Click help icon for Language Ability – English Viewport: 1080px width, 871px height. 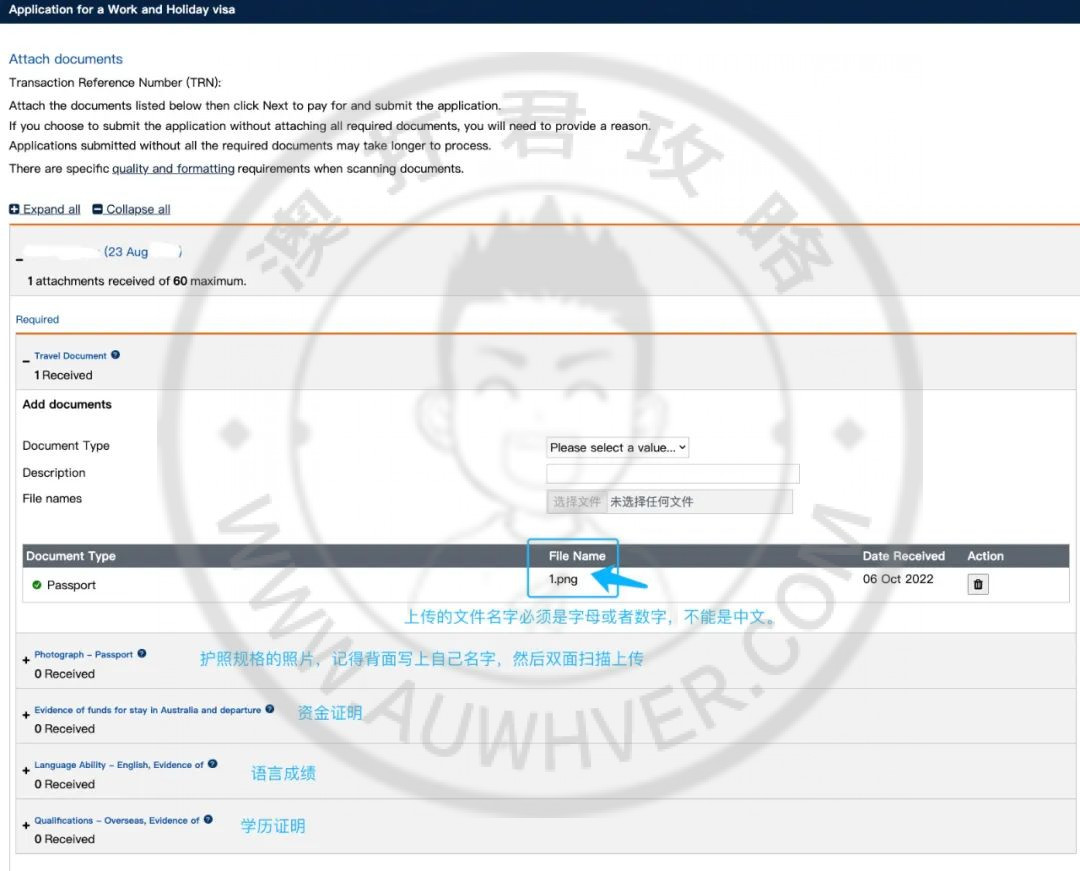point(212,764)
